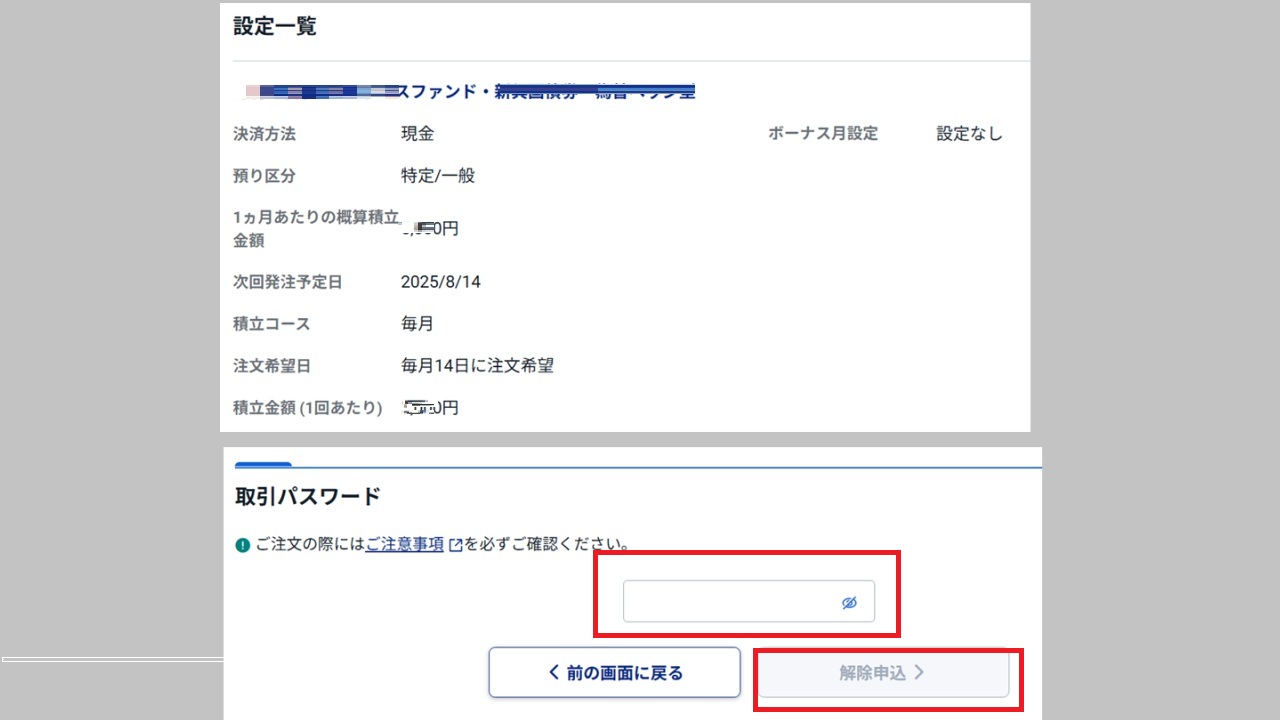Click the right chevron on 解除申込
The width and height of the screenshot is (1280, 720).
[x=919, y=673]
